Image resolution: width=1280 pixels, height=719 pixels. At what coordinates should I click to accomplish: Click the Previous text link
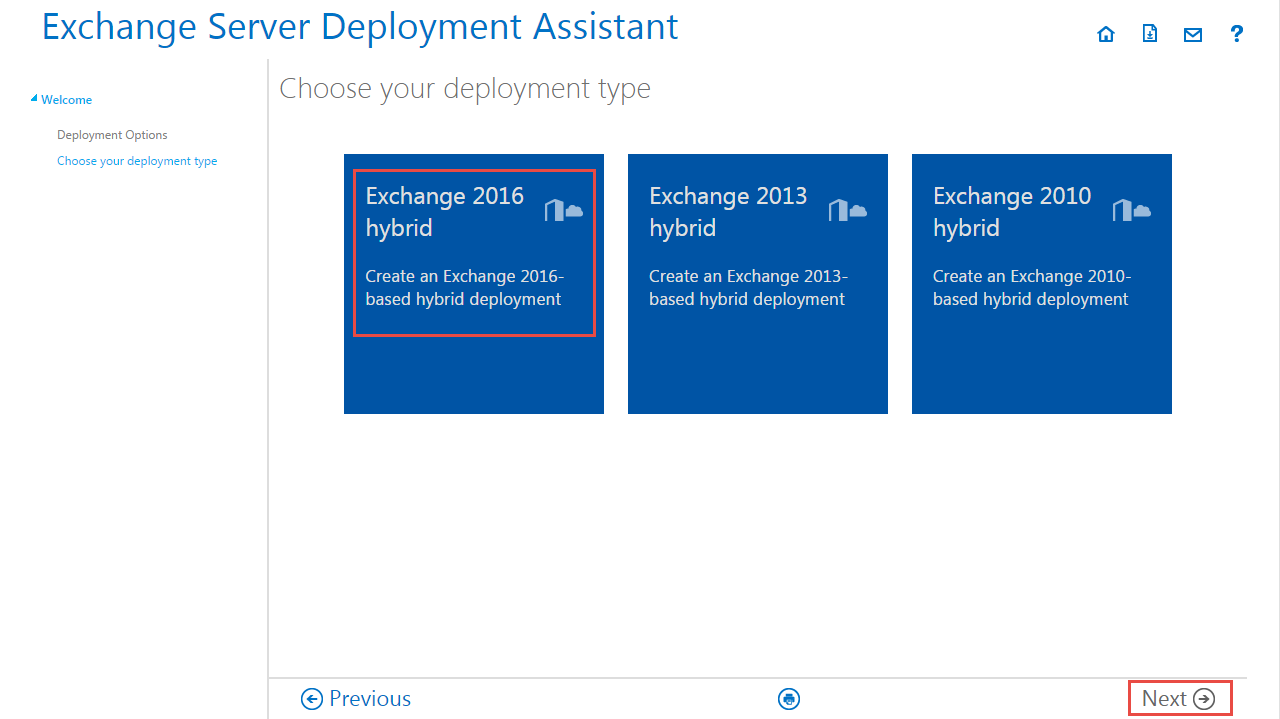coord(370,699)
